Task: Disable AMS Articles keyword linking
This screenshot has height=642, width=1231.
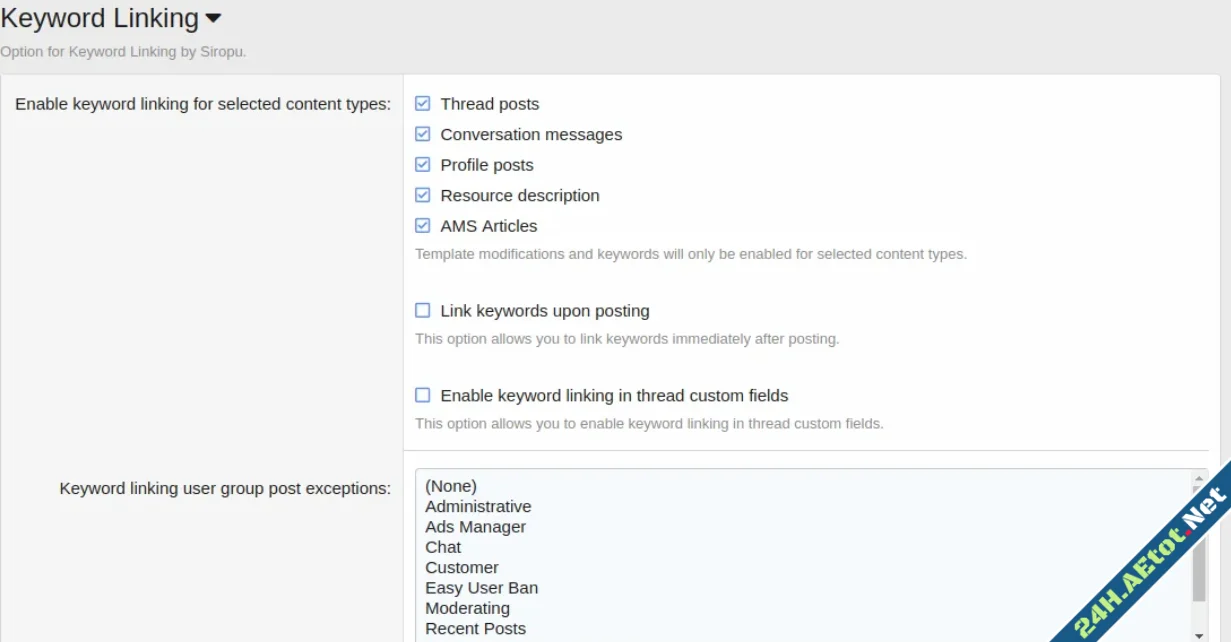Action: (423, 226)
